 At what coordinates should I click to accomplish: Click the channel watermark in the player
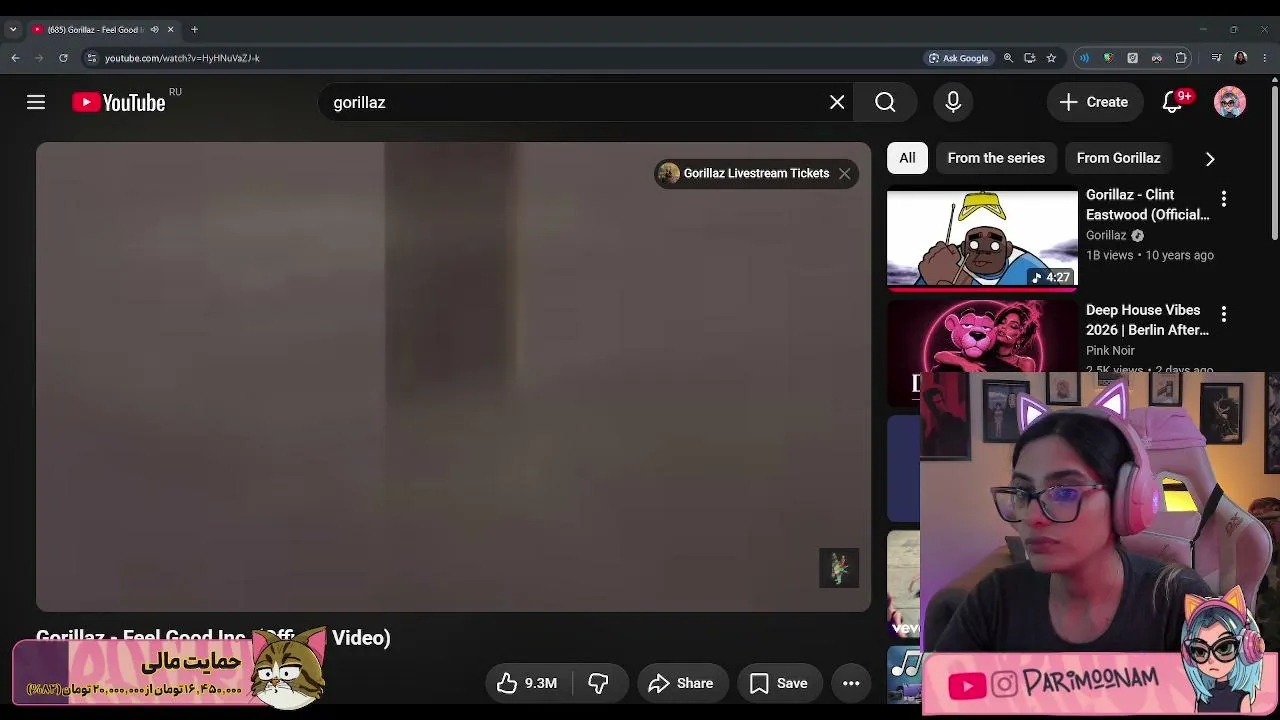click(839, 568)
